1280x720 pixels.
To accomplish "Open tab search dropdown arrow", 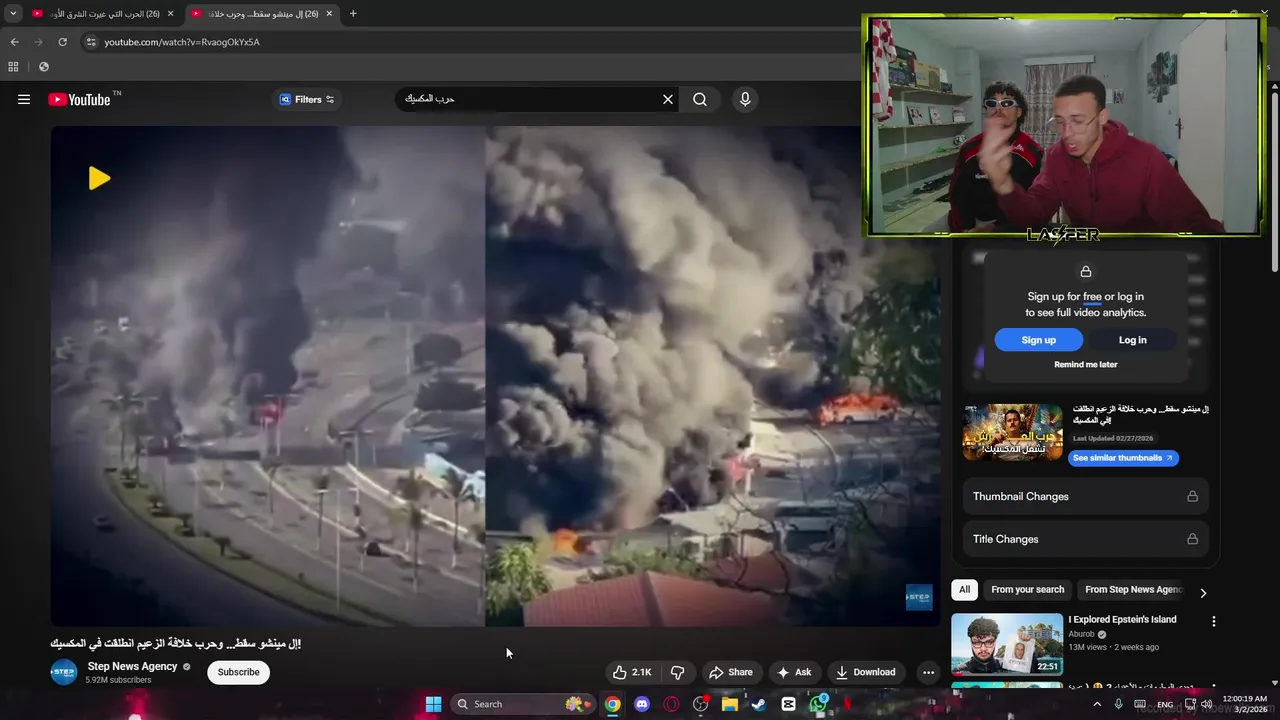I will 13,14.
